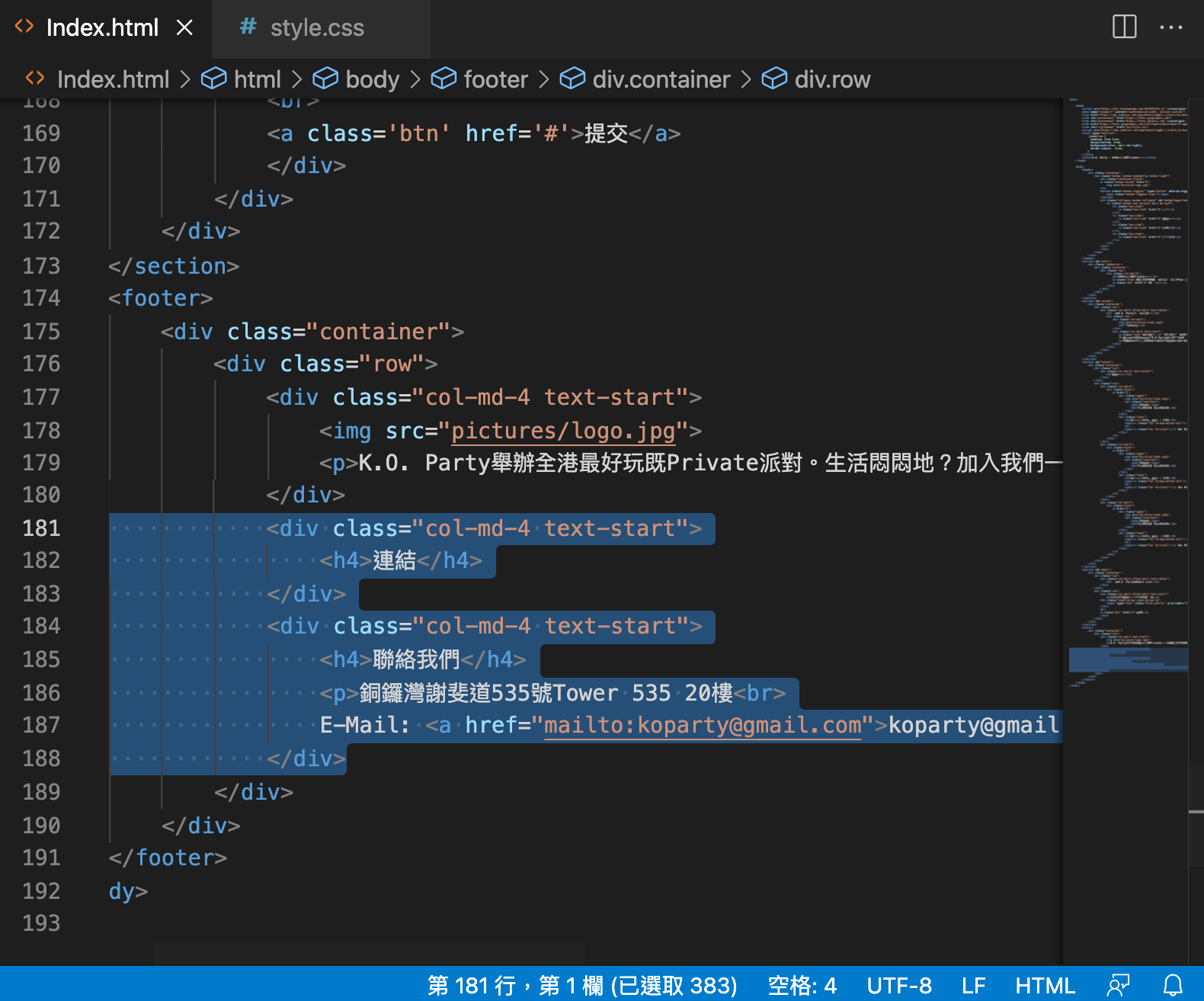Click the opening <footer> tag on line 174
The image size is (1204, 1001).
(x=161, y=298)
